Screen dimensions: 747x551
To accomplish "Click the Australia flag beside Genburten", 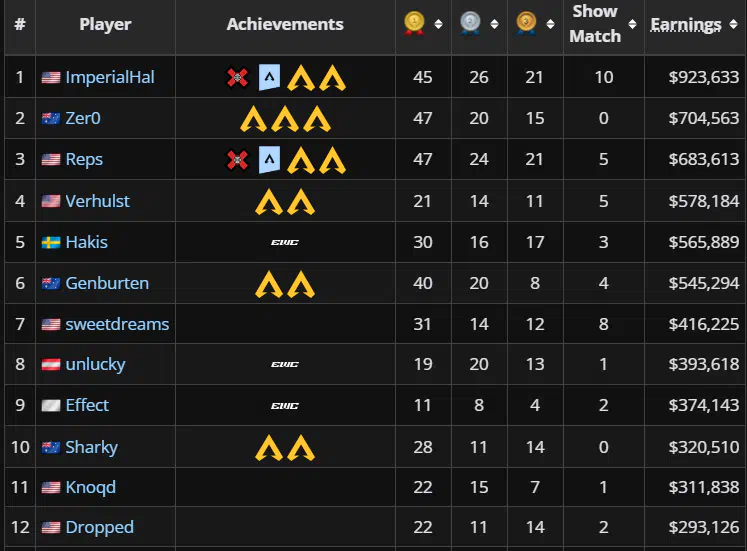I will tap(51, 284).
